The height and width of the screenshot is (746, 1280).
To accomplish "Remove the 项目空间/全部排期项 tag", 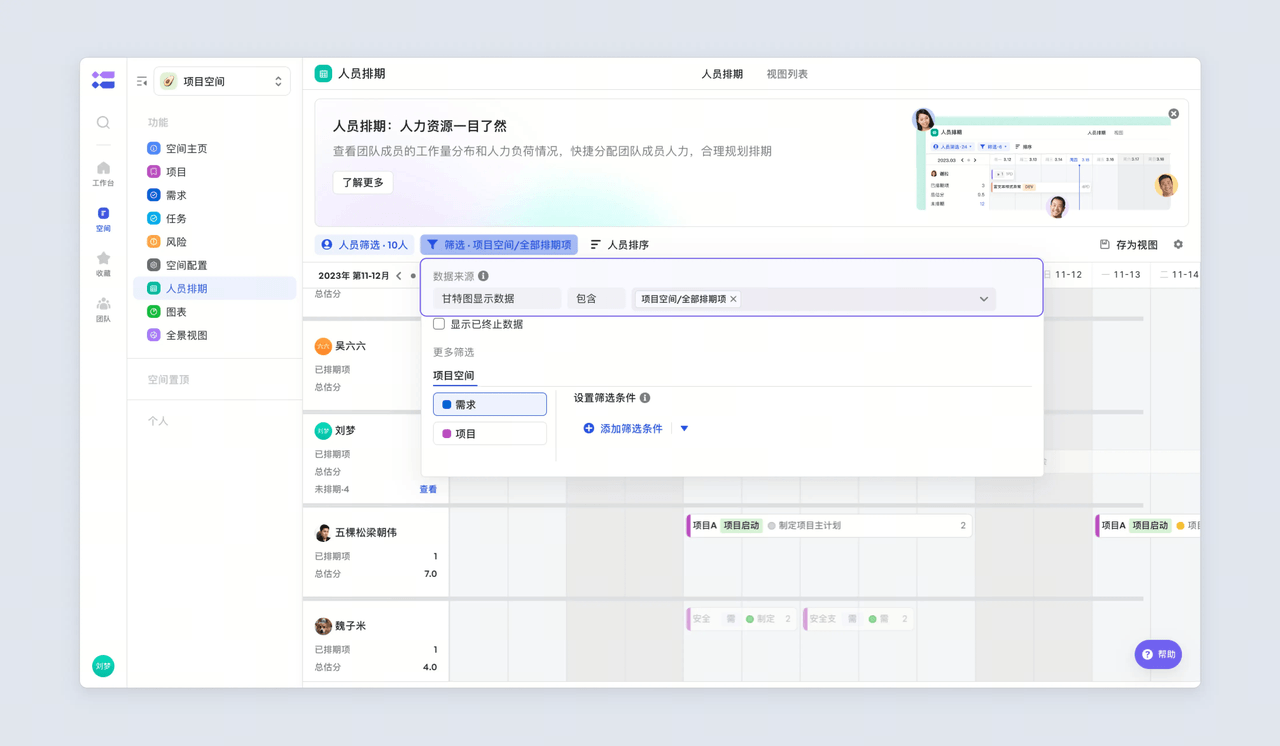I will pos(733,299).
